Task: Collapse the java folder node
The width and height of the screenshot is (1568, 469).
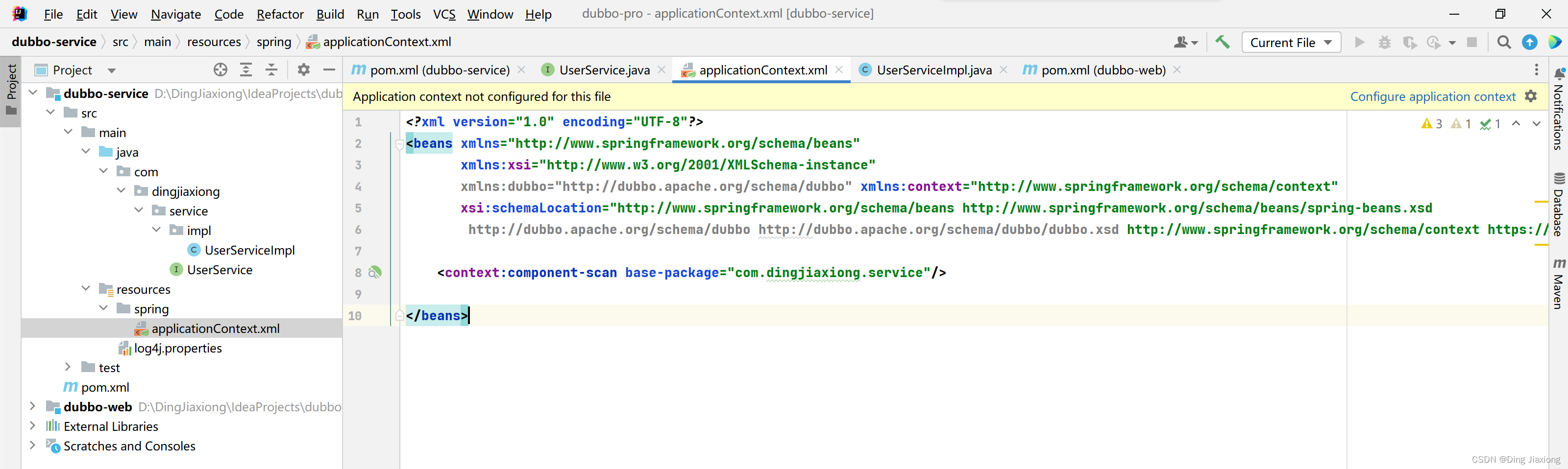Action: pyautogui.click(x=86, y=151)
